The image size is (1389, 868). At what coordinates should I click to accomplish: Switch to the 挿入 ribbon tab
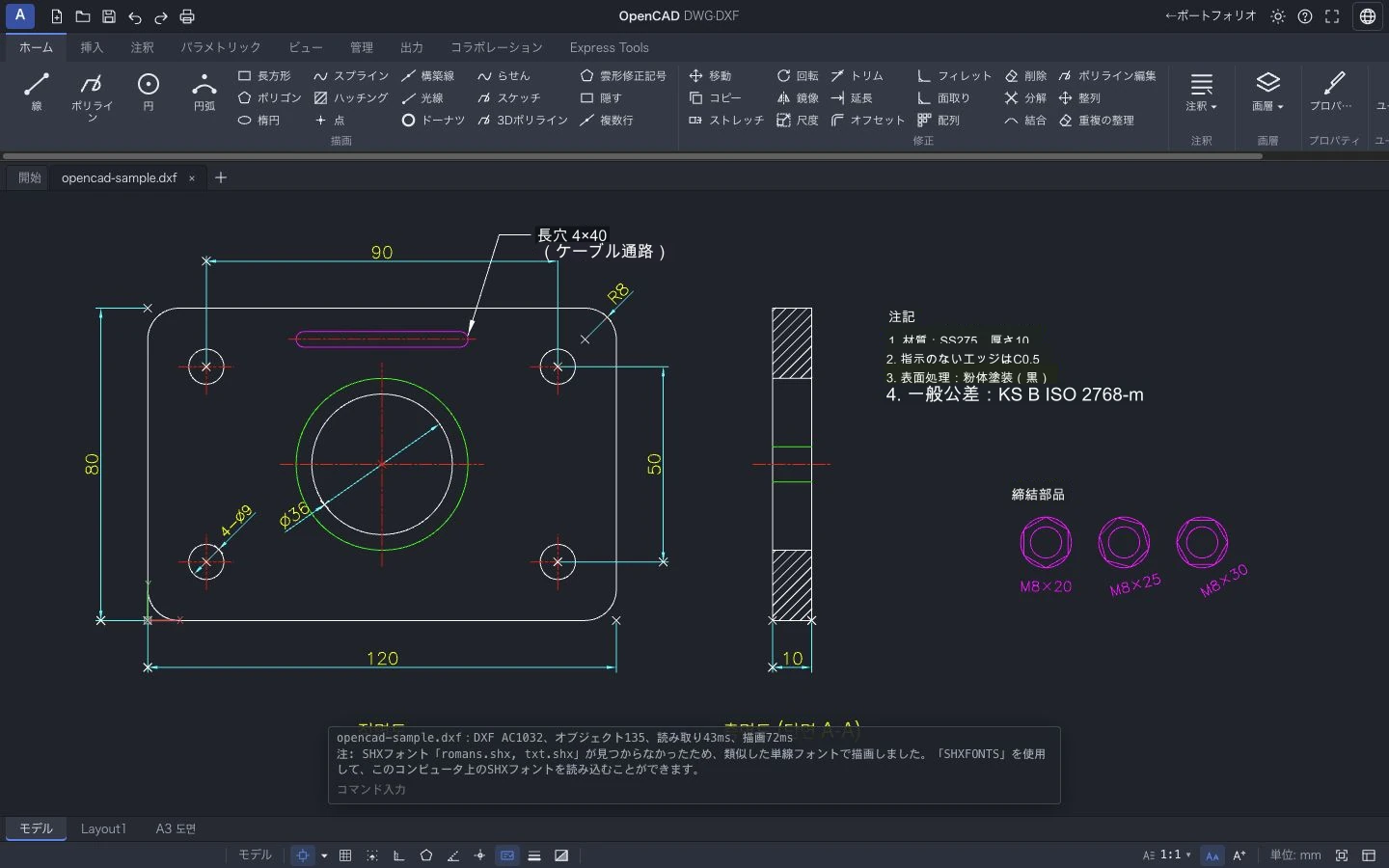92,47
